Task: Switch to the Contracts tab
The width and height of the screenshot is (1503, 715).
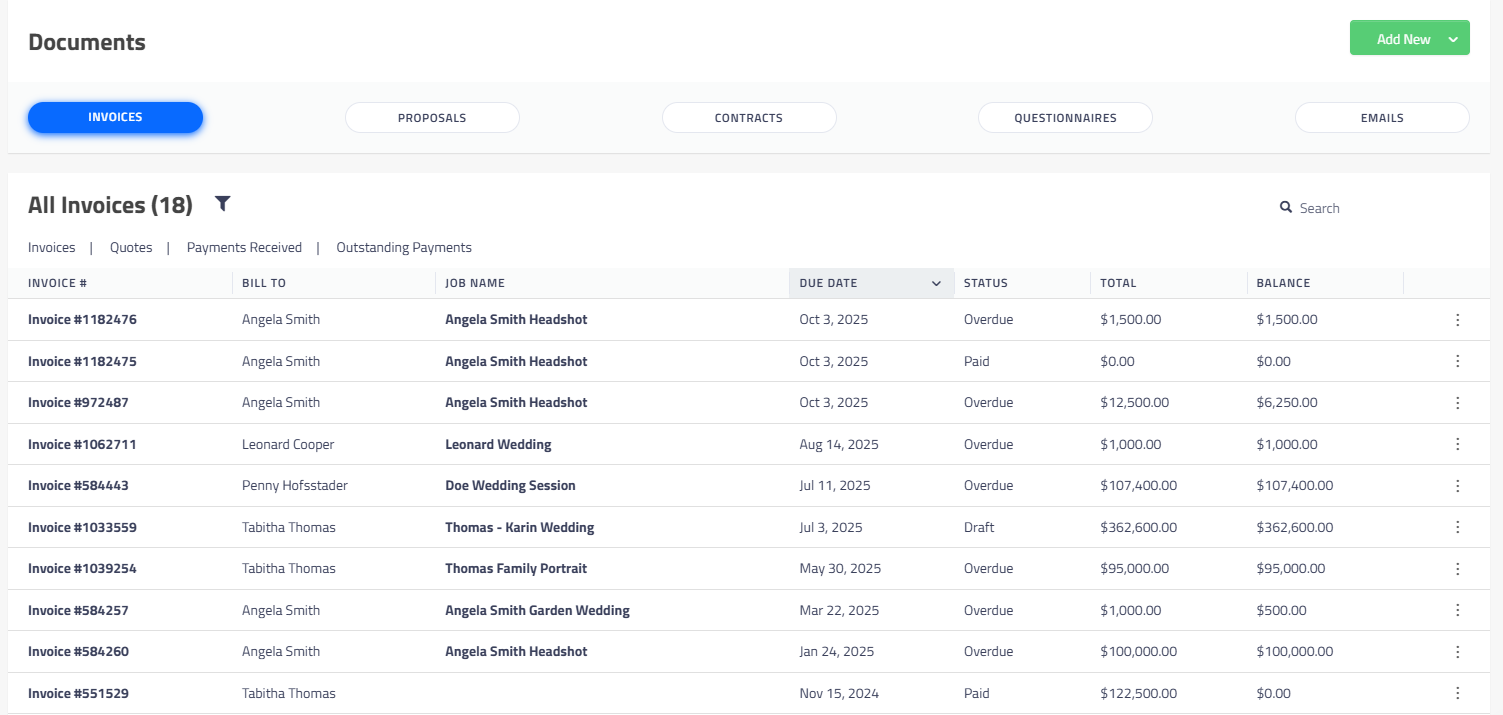Action: [x=749, y=118]
